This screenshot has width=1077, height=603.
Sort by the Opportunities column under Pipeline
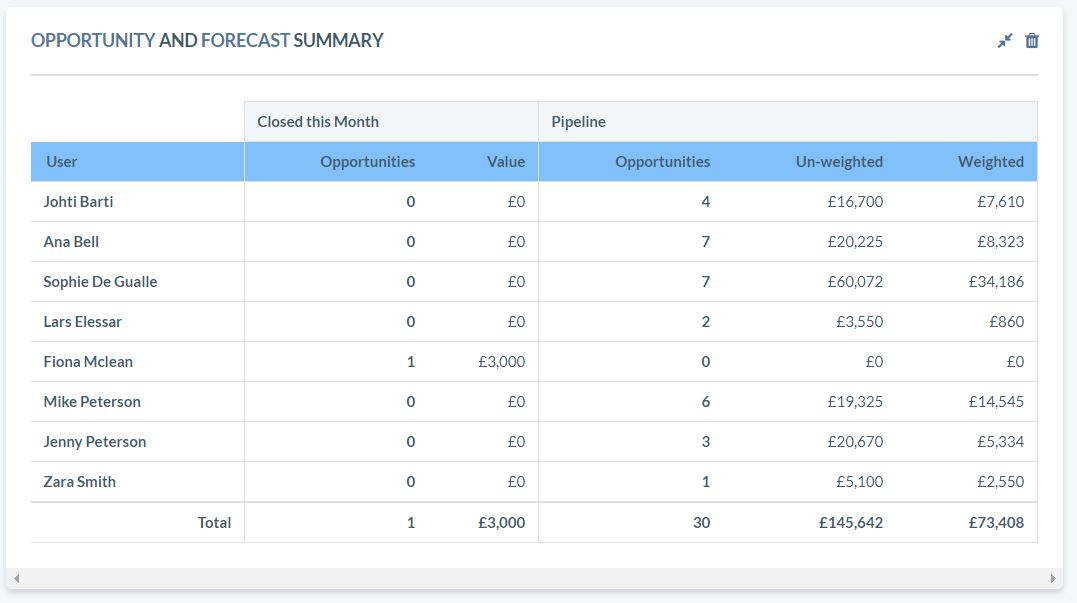[x=664, y=161]
